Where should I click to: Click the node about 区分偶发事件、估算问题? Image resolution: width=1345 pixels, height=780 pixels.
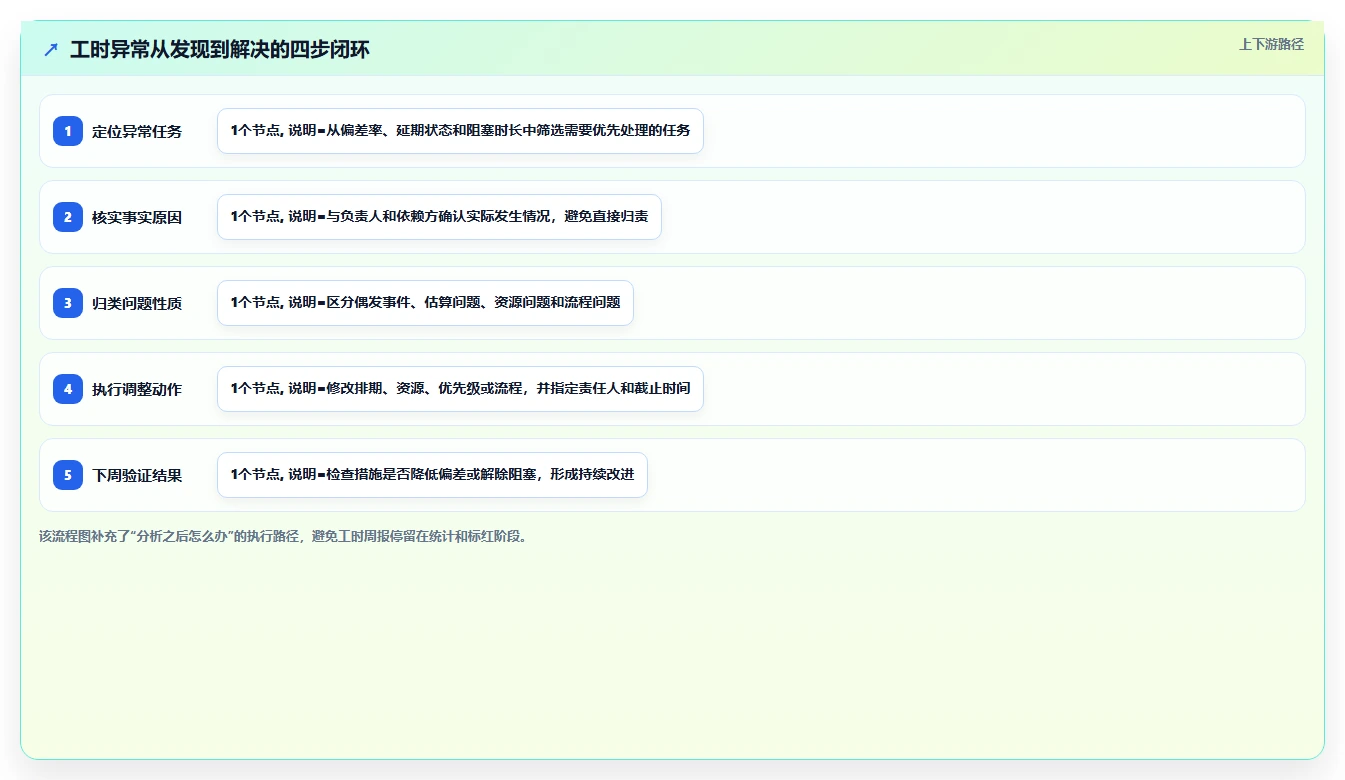click(x=425, y=303)
